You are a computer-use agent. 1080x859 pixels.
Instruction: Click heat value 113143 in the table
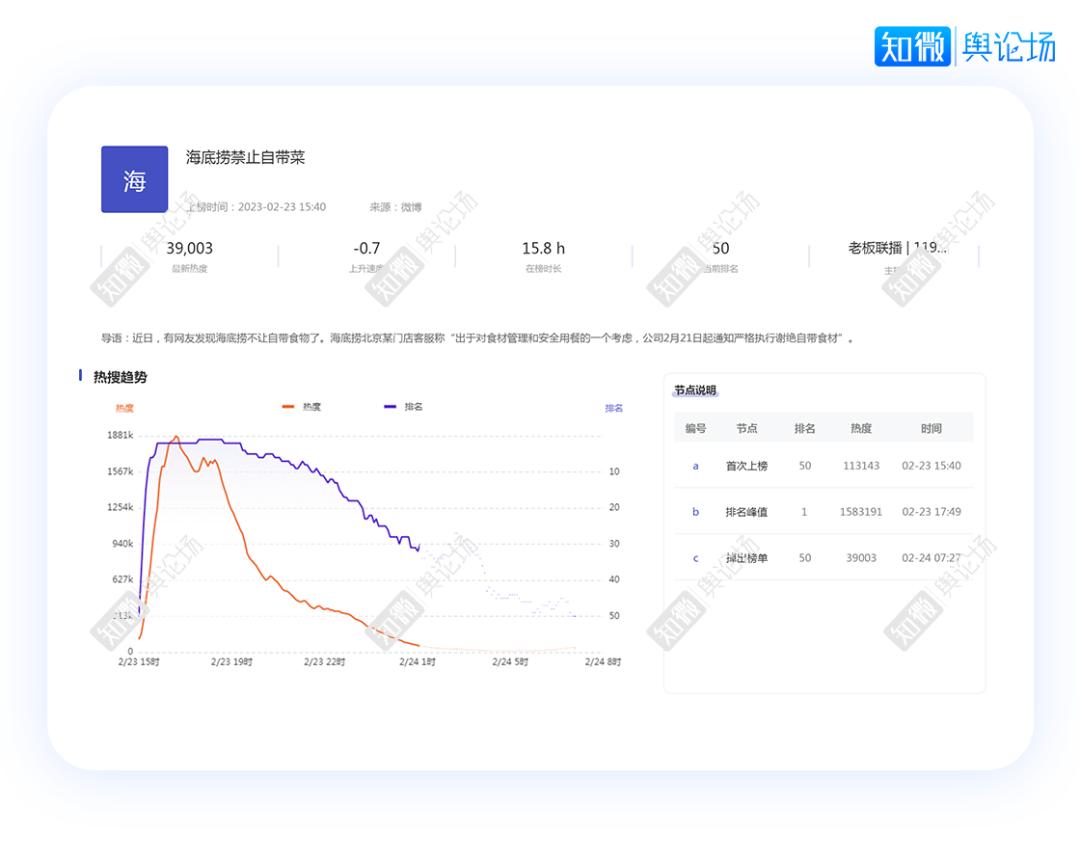point(861,466)
